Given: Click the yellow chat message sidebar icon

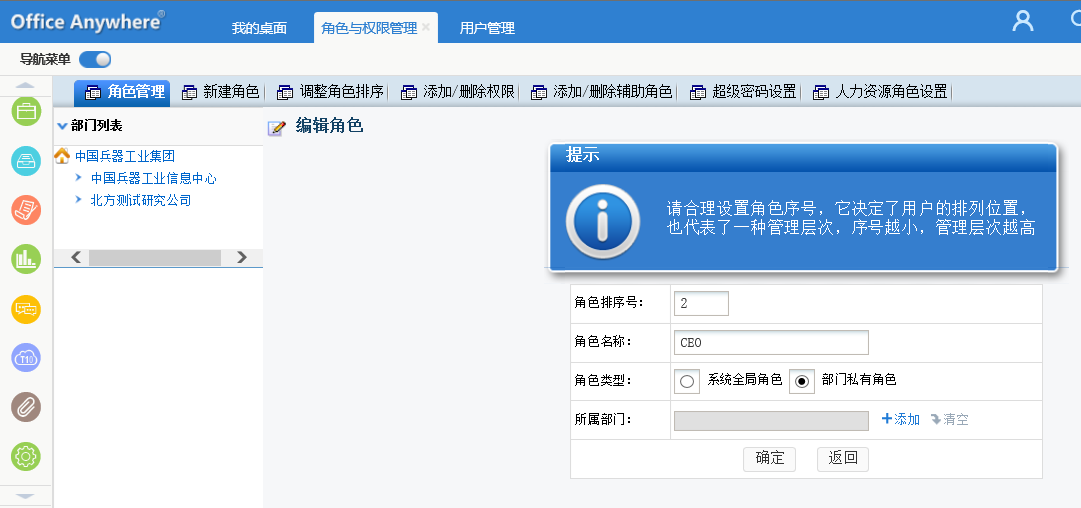Looking at the screenshot, I should click(26, 309).
